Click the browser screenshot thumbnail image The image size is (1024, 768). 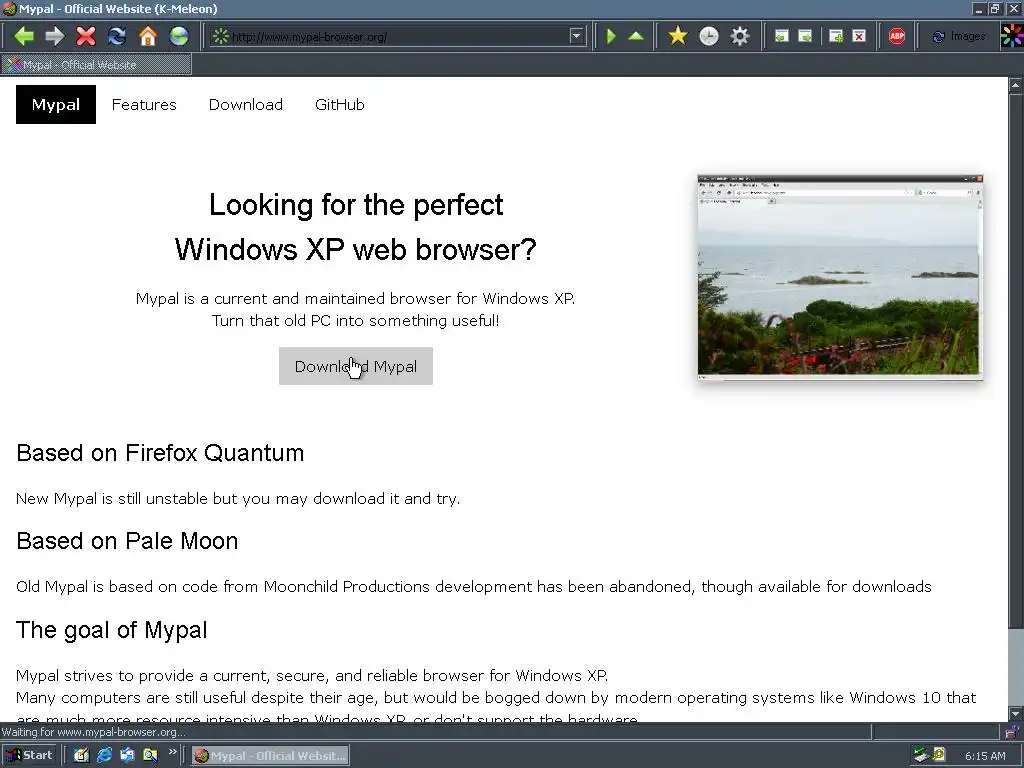pos(840,277)
